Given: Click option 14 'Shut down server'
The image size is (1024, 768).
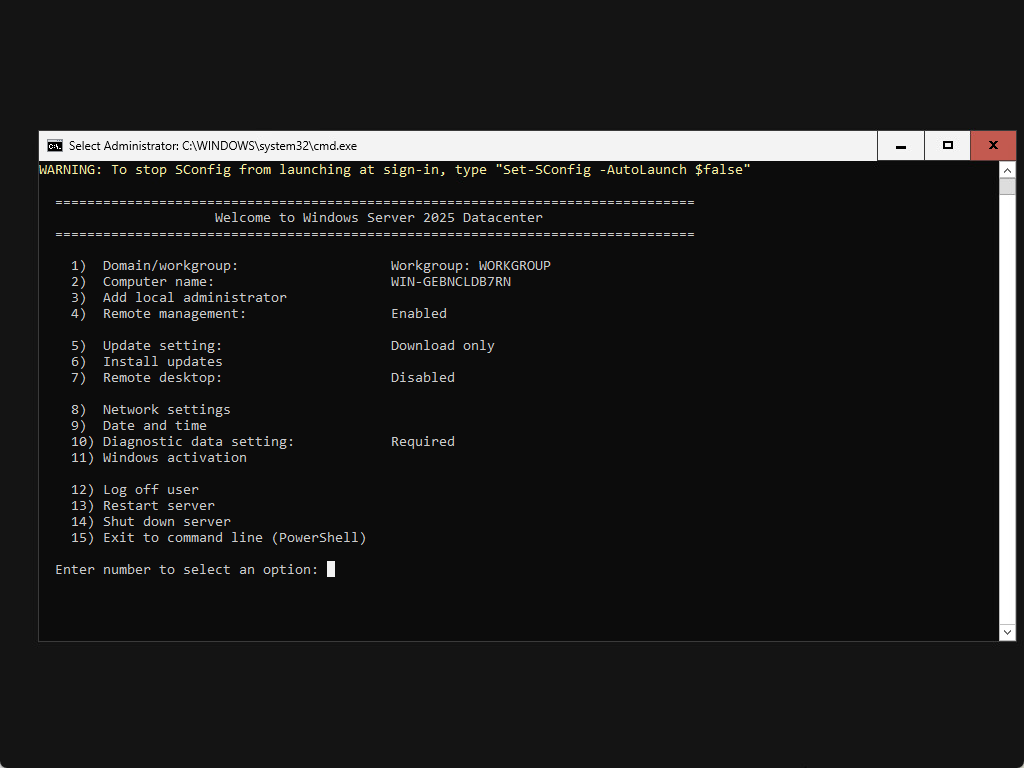Looking at the screenshot, I should point(167,522).
